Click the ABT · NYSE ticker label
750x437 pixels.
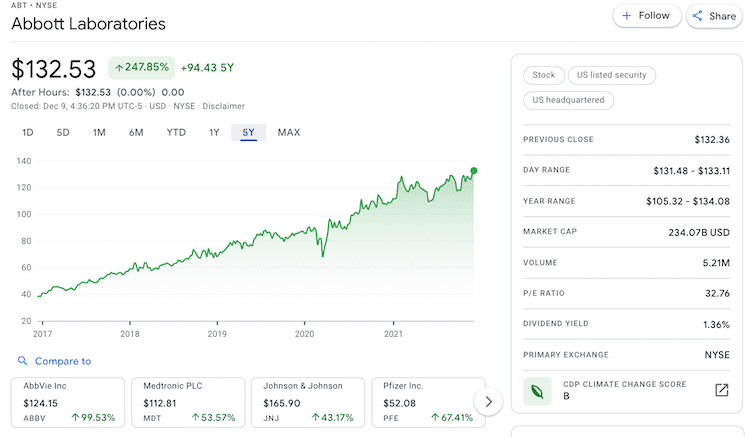click(x=34, y=5)
